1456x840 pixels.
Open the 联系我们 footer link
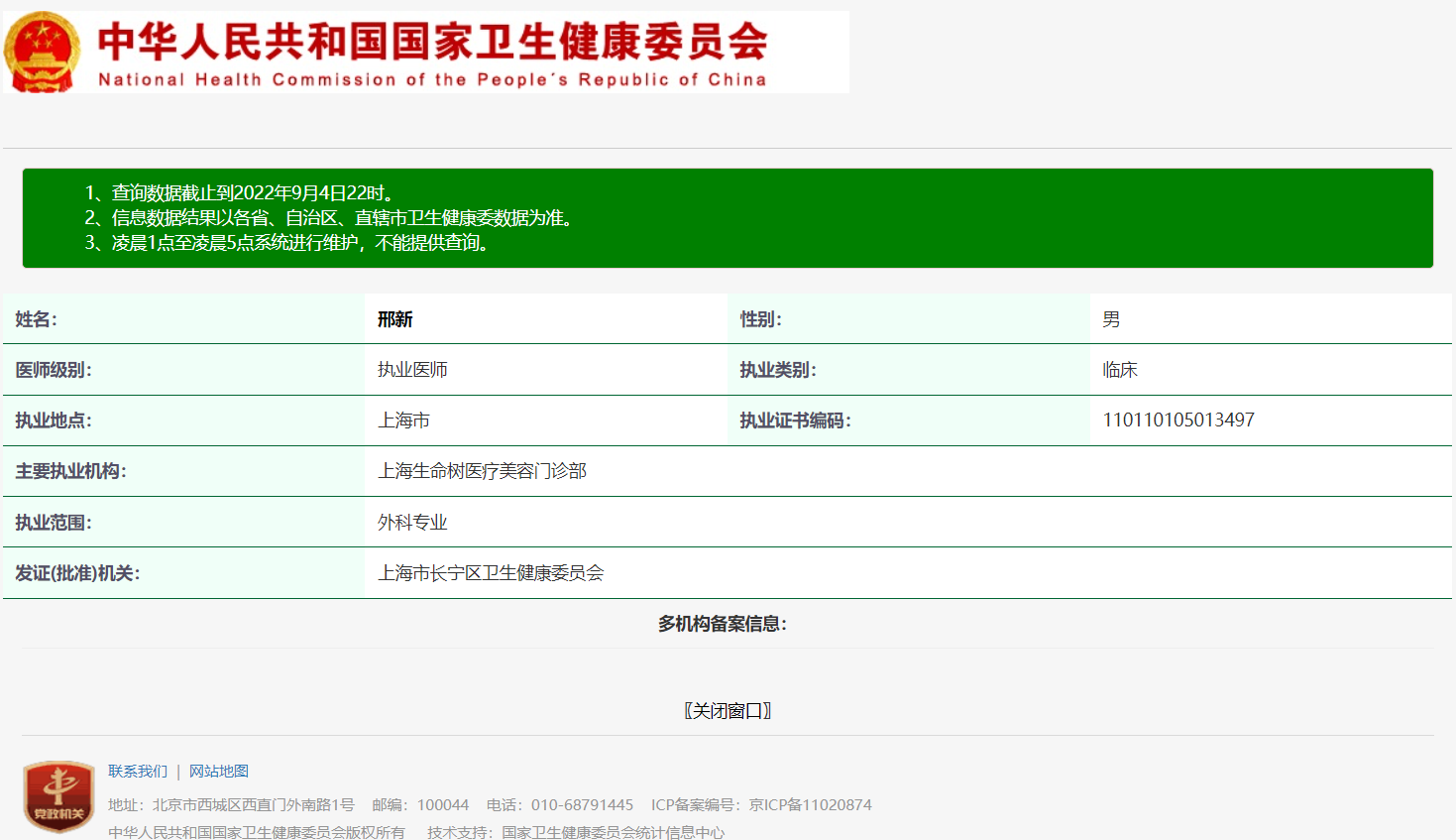pyautogui.click(x=138, y=771)
